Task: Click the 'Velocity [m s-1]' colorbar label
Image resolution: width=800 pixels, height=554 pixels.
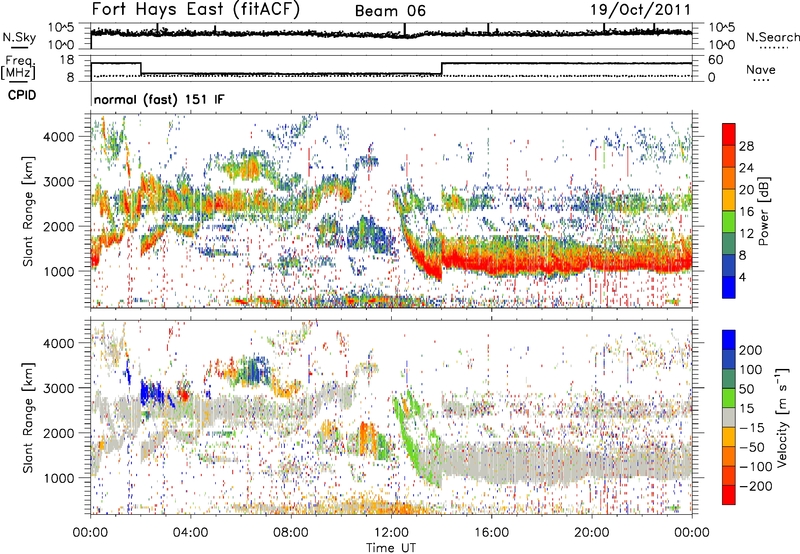Action: click(782, 417)
